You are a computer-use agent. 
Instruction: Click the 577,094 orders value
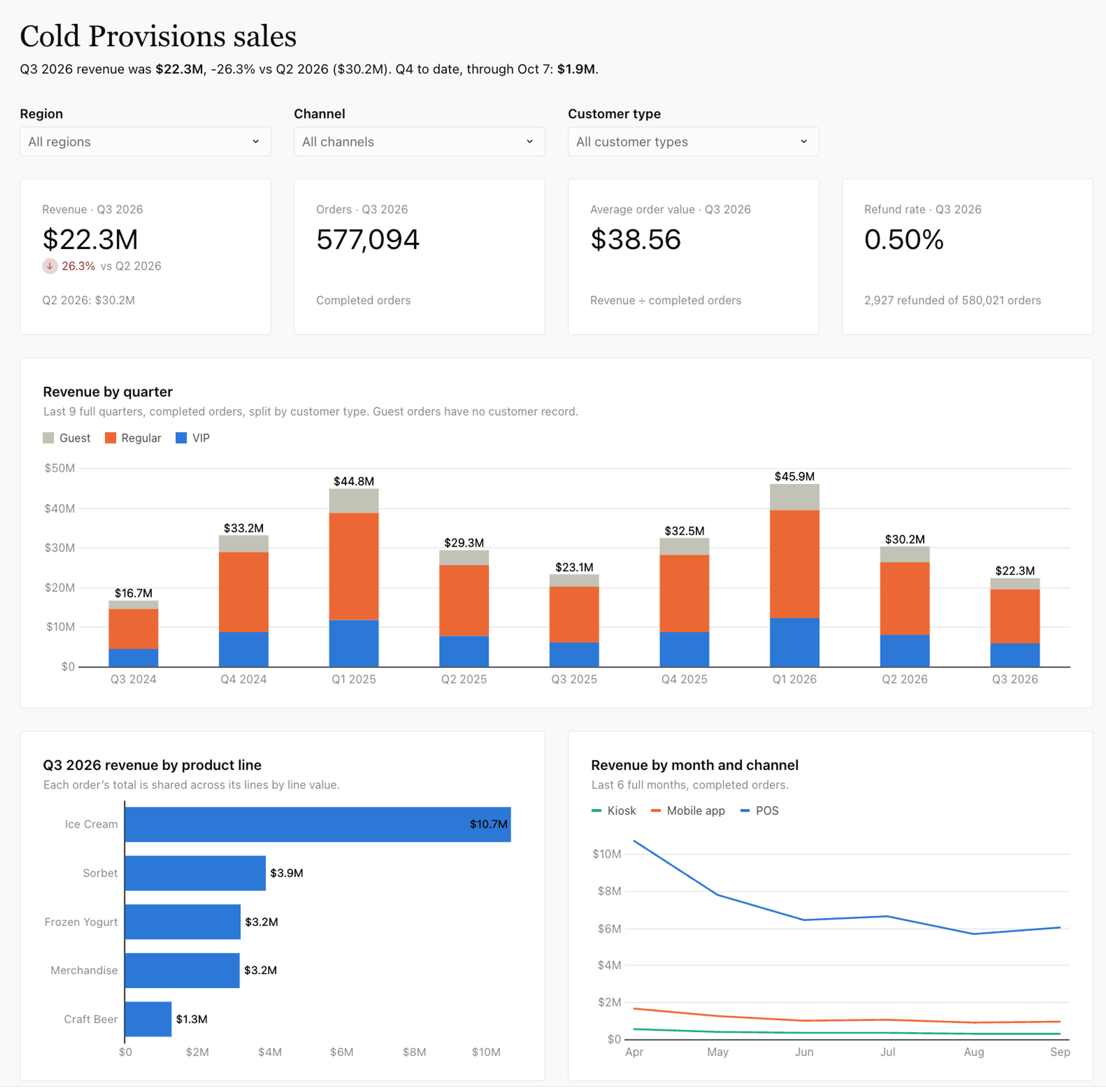tap(368, 239)
